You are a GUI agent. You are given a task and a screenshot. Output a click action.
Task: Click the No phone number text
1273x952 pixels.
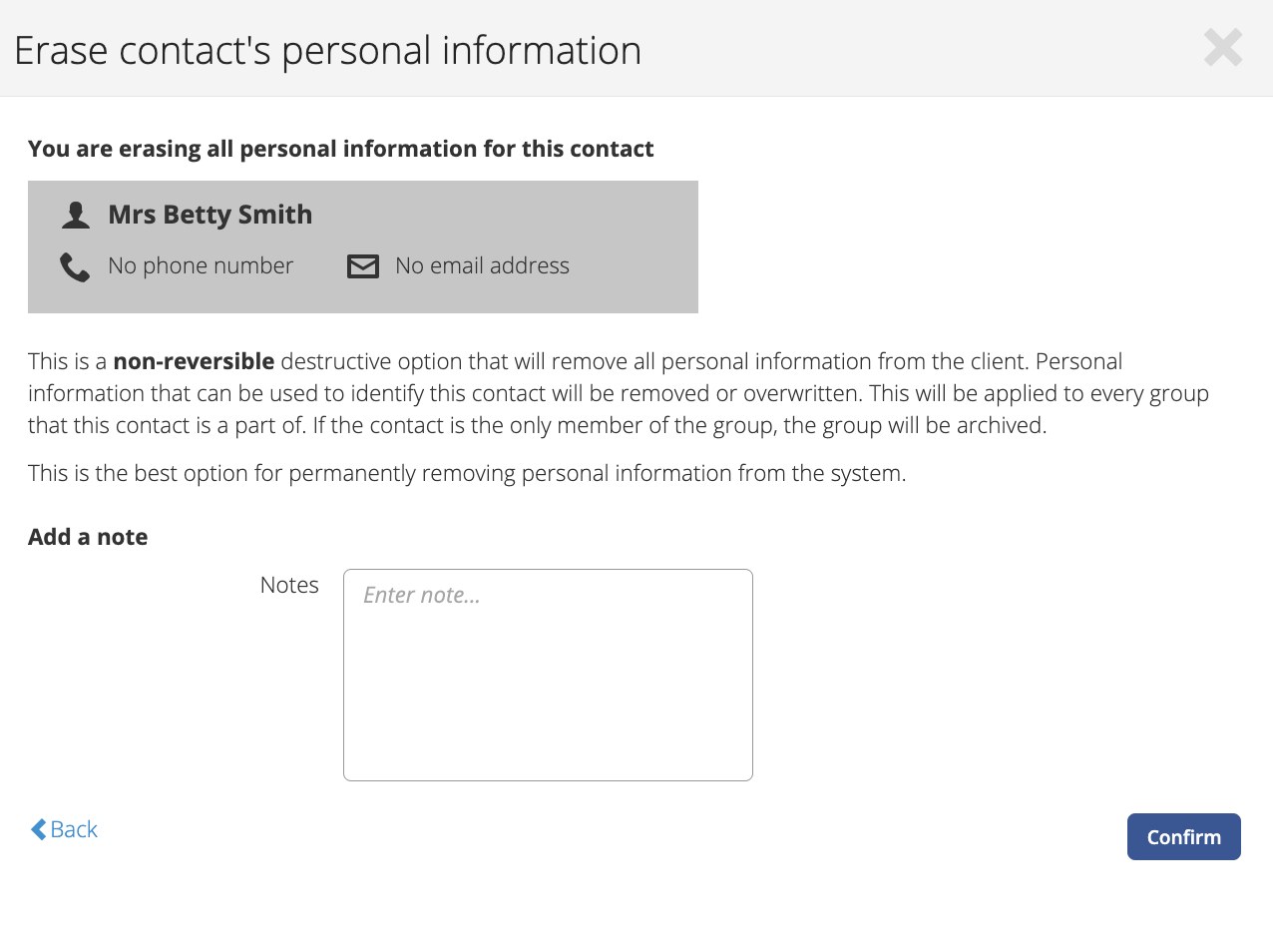(201, 265)
